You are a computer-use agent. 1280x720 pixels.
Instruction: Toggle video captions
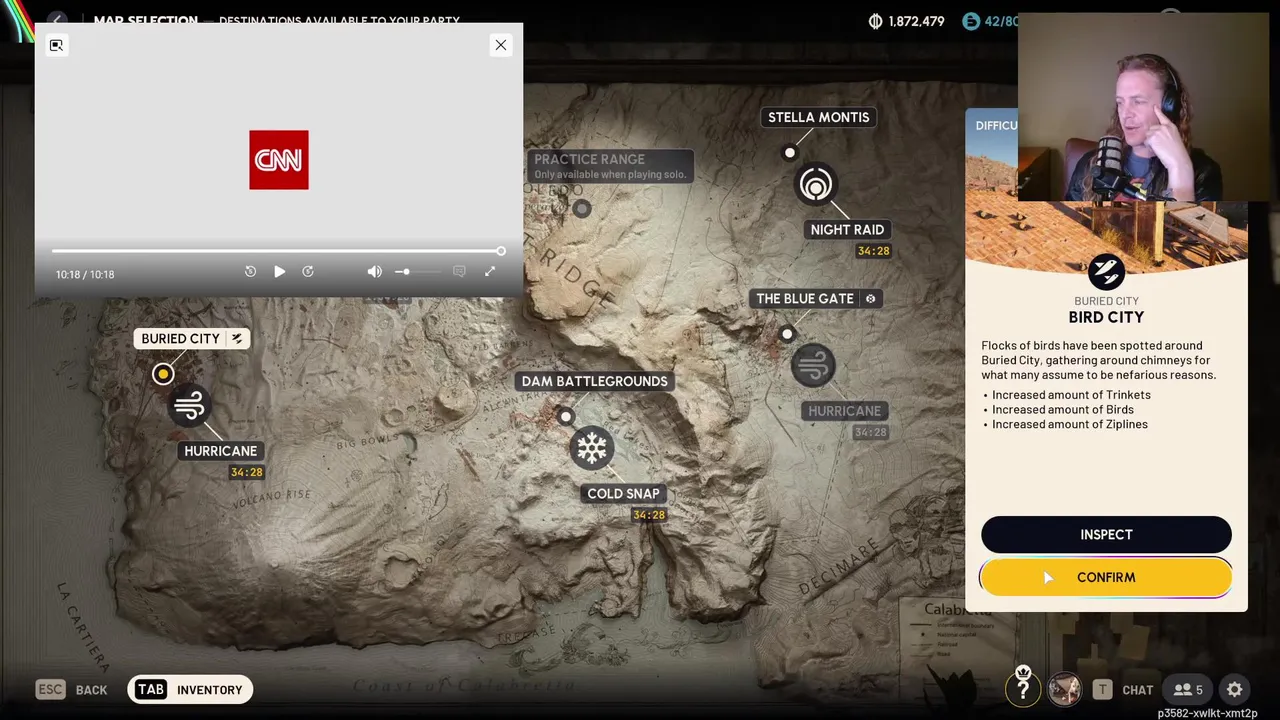click(459, 271)
